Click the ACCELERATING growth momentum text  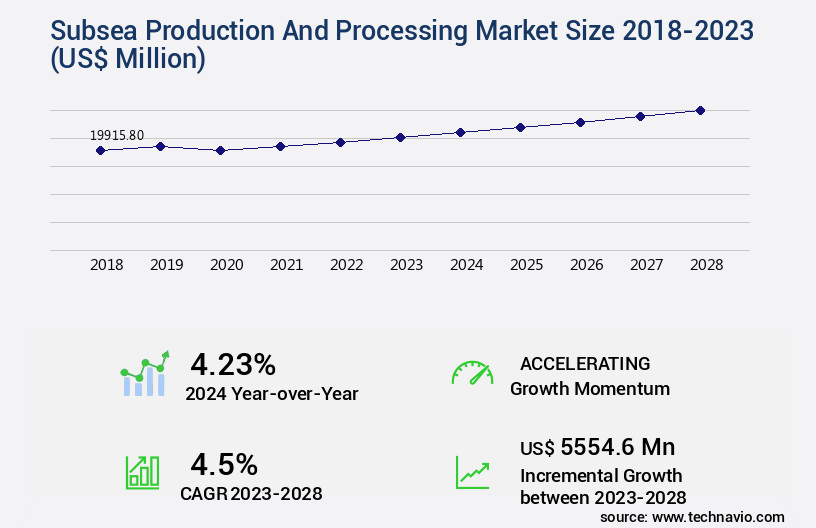point(585,364)
